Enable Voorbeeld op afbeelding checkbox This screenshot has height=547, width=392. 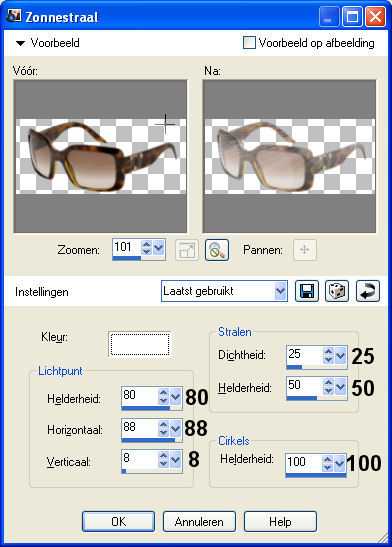249,43
